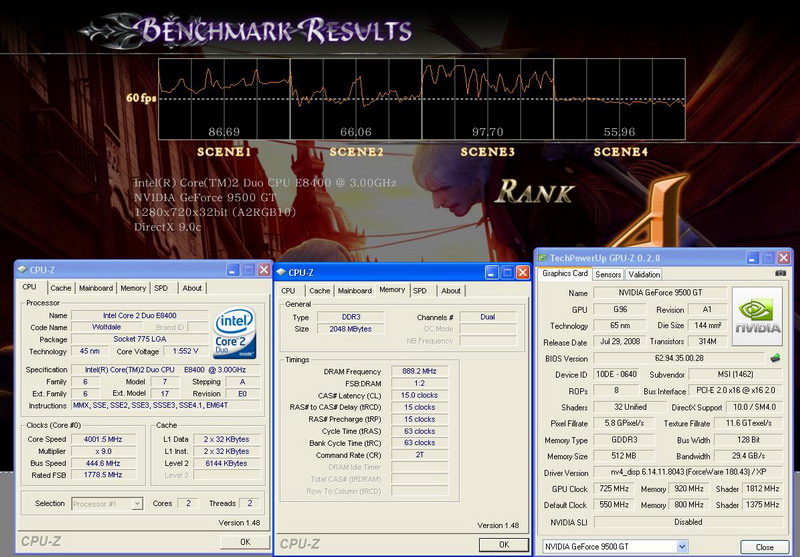Open Mainboard tab in left CPU-Z

click(96, 288)
